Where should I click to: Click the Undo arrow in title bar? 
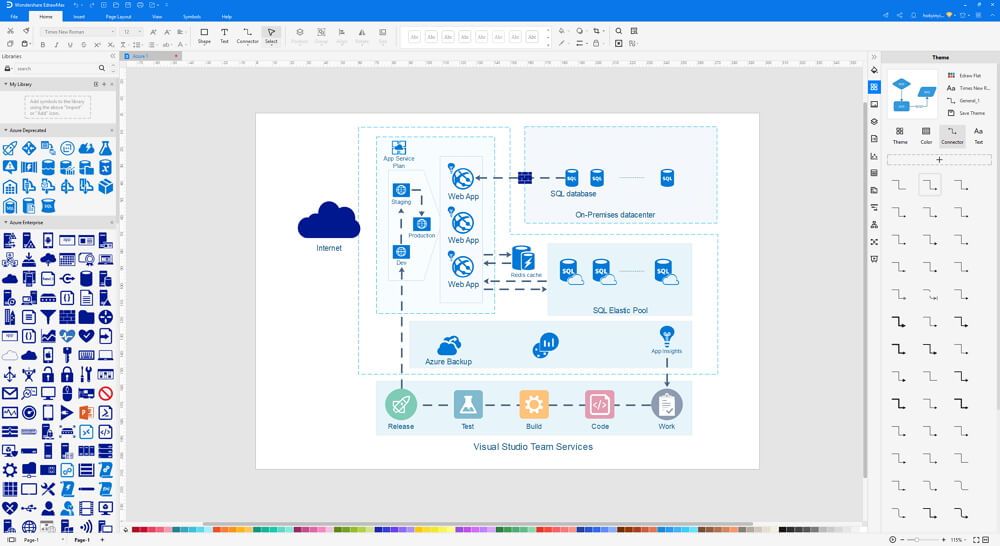(77, 5)
